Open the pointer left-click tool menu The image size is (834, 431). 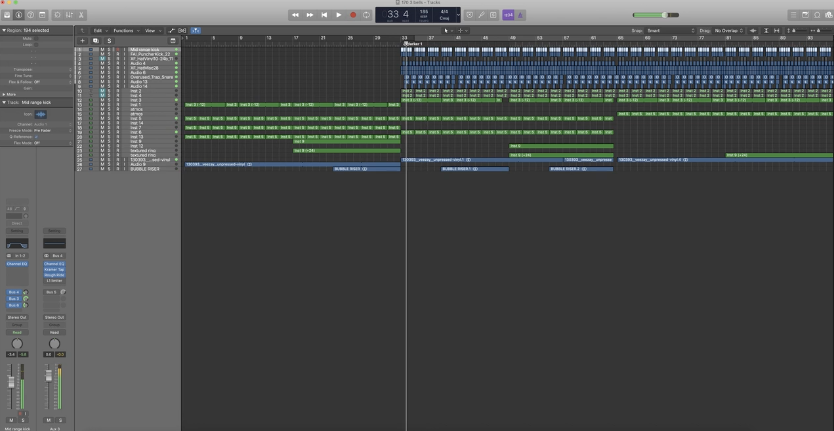point(448,31)
